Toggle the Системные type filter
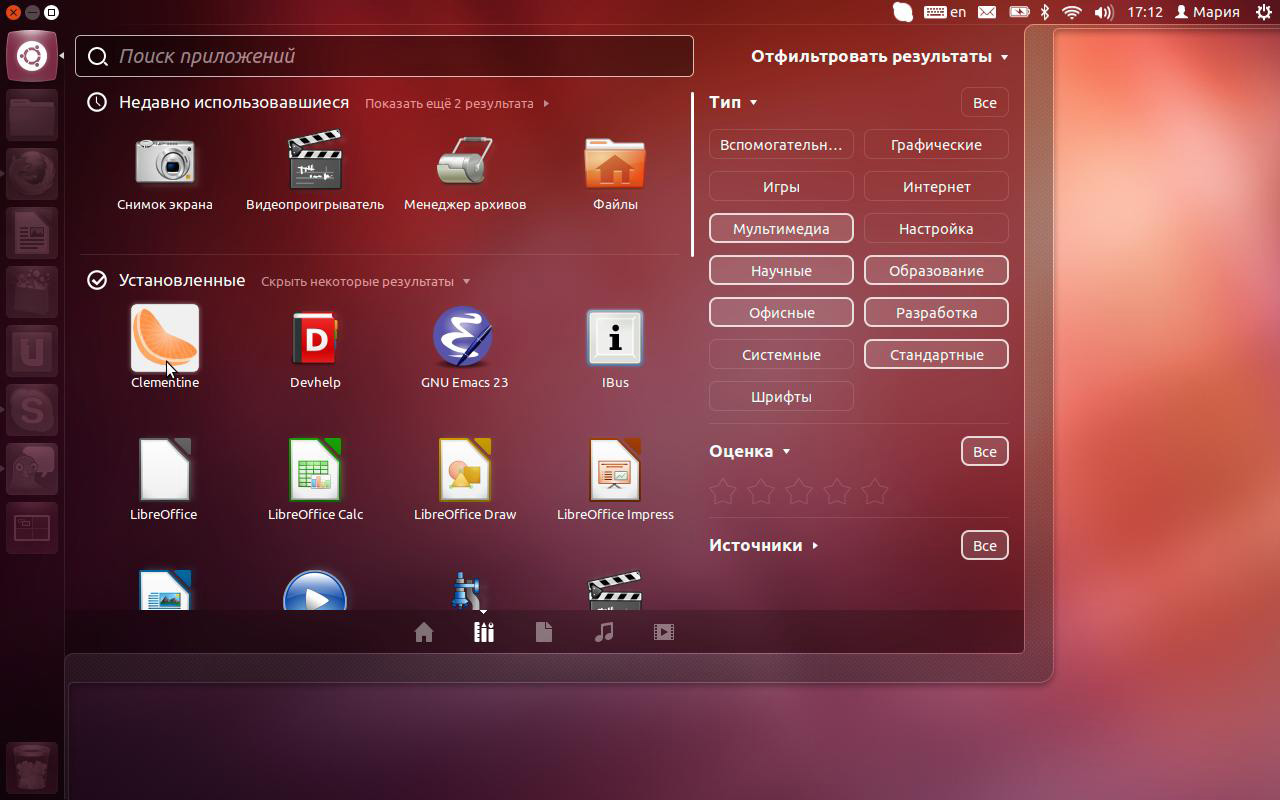Screen dimensions: 1280x800 [781, 355]
